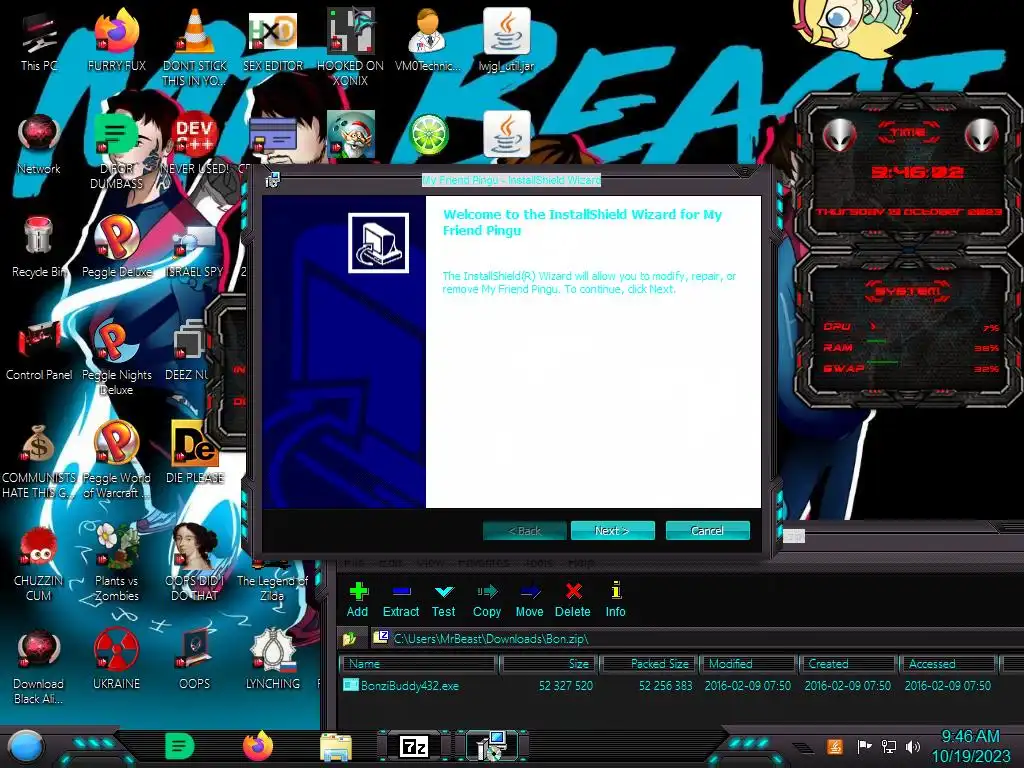This screenshot has height=768, width=1024.
Task: Select The Legend of Zilda shortcut
Action: 272,581
